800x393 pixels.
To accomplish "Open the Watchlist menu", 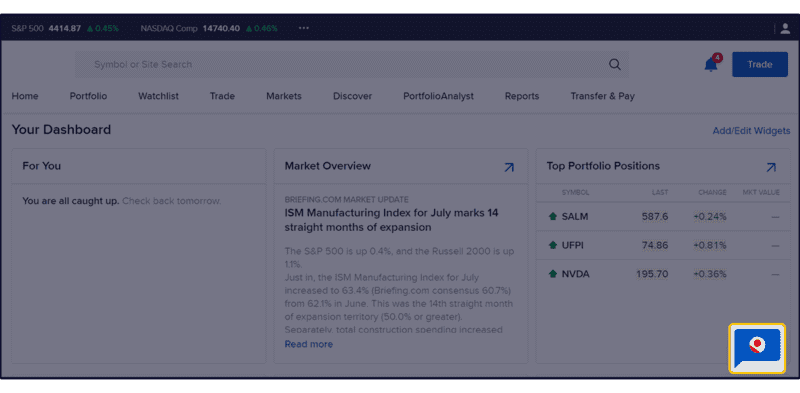I will point(158,96).
